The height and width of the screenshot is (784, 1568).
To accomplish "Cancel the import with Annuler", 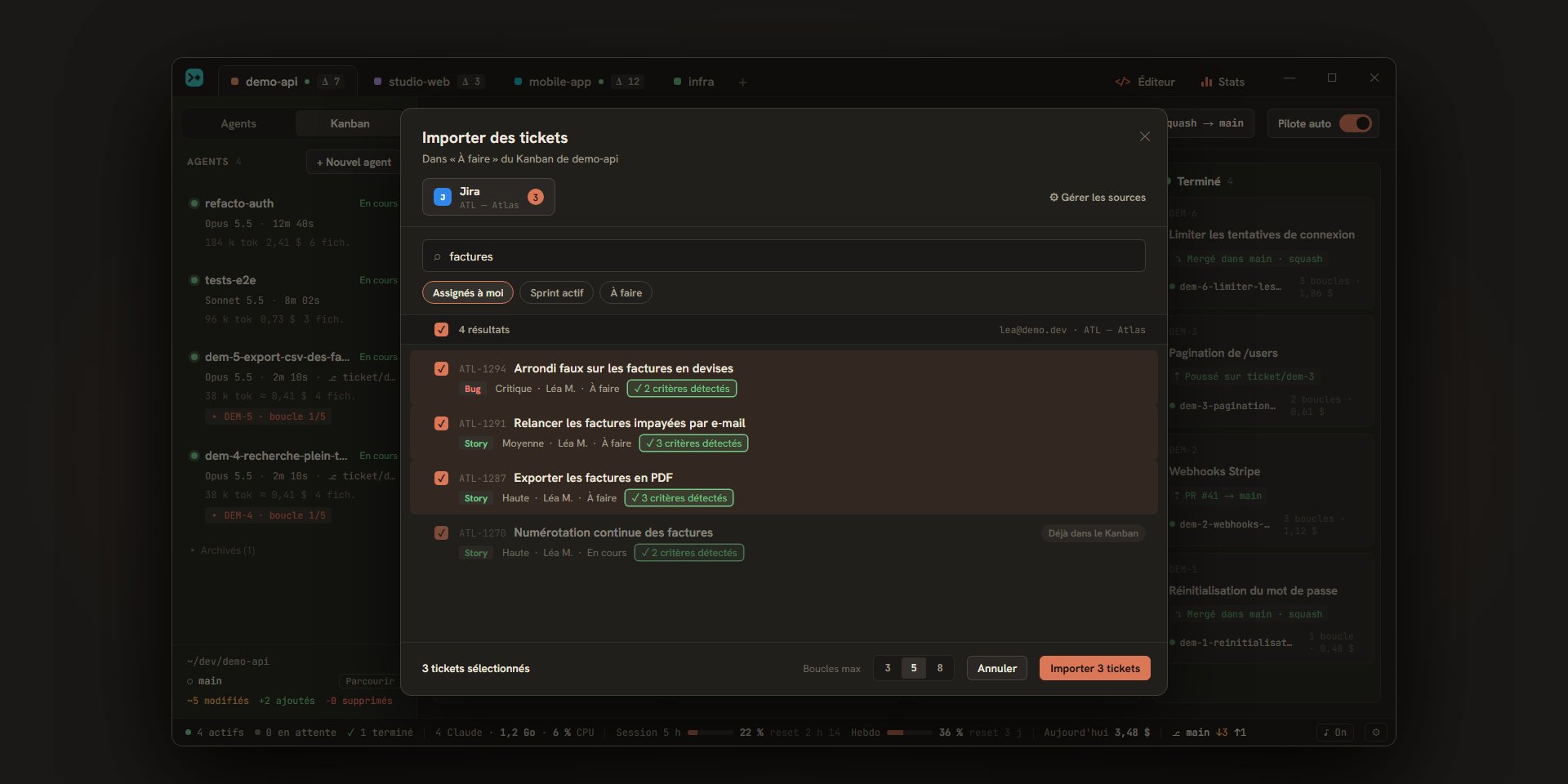I will (x=997, y=668).
